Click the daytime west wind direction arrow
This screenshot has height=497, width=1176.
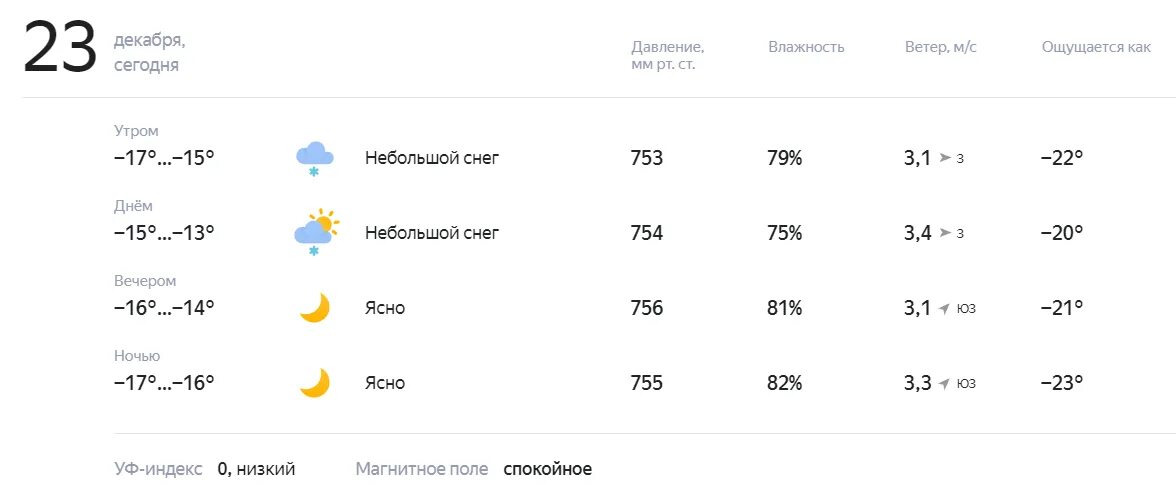(x=945, y=233)
